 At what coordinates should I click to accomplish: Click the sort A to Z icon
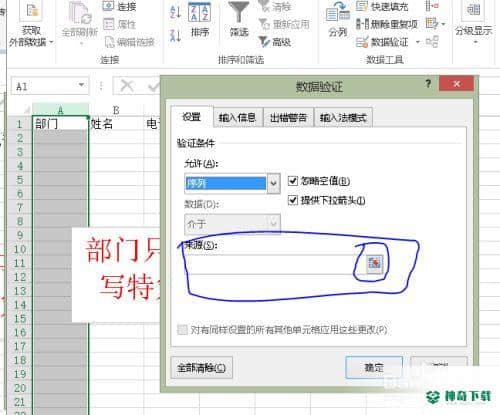[175, 12]
